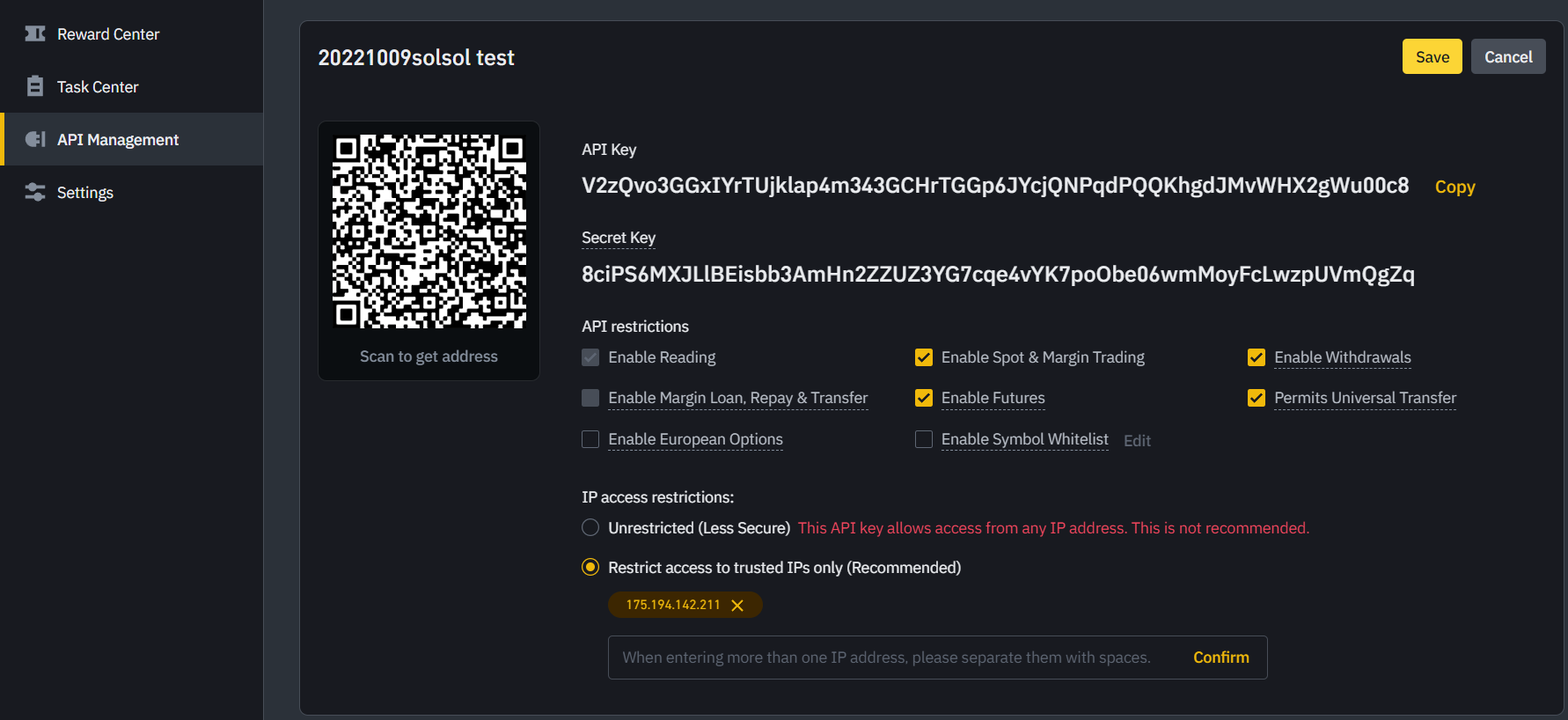Check Enable European Options box
Viewport: 1568px width, 720px height.
point(590,439)
